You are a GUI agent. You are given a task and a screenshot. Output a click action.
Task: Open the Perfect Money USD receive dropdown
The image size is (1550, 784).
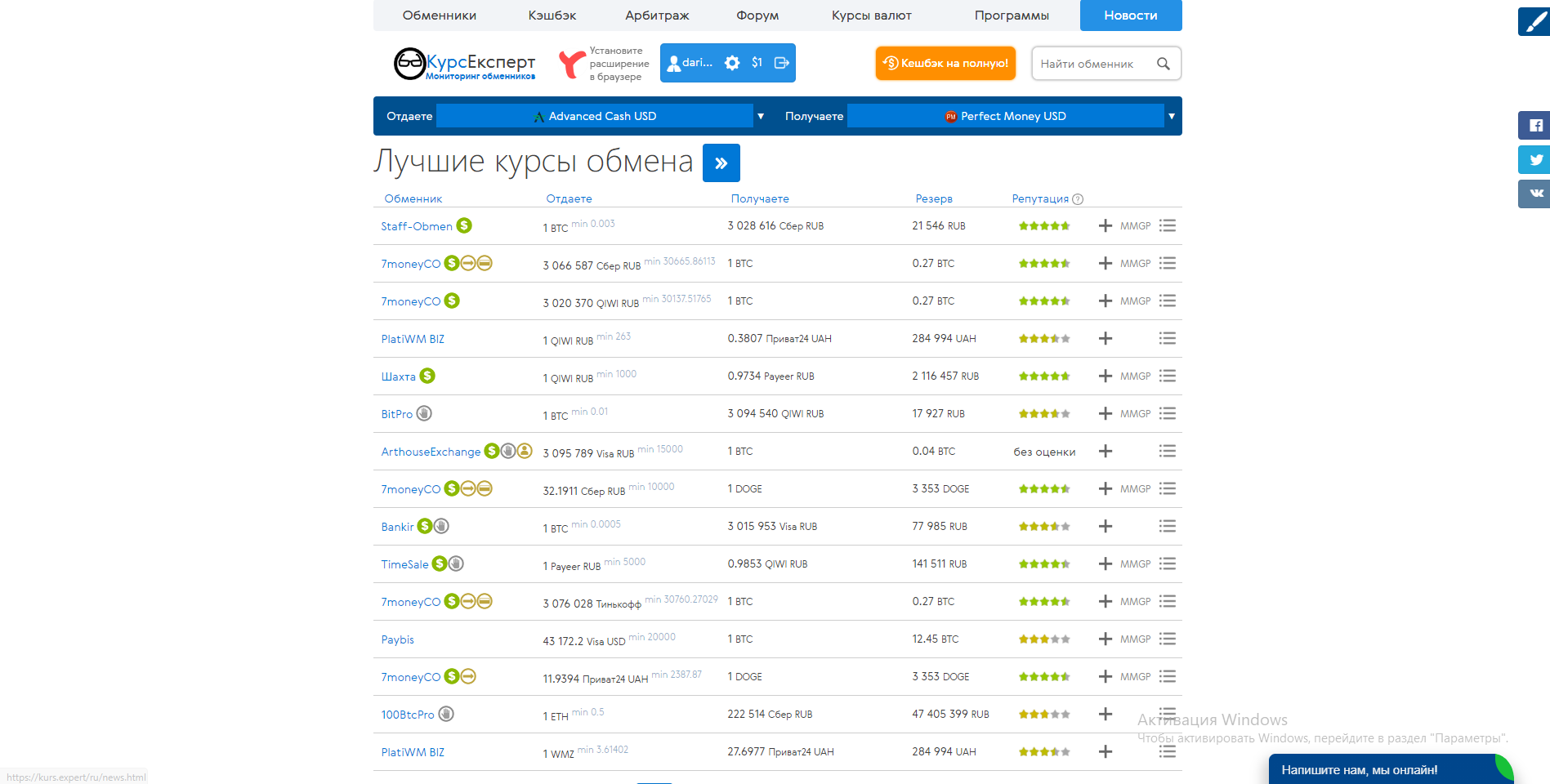1006,116
